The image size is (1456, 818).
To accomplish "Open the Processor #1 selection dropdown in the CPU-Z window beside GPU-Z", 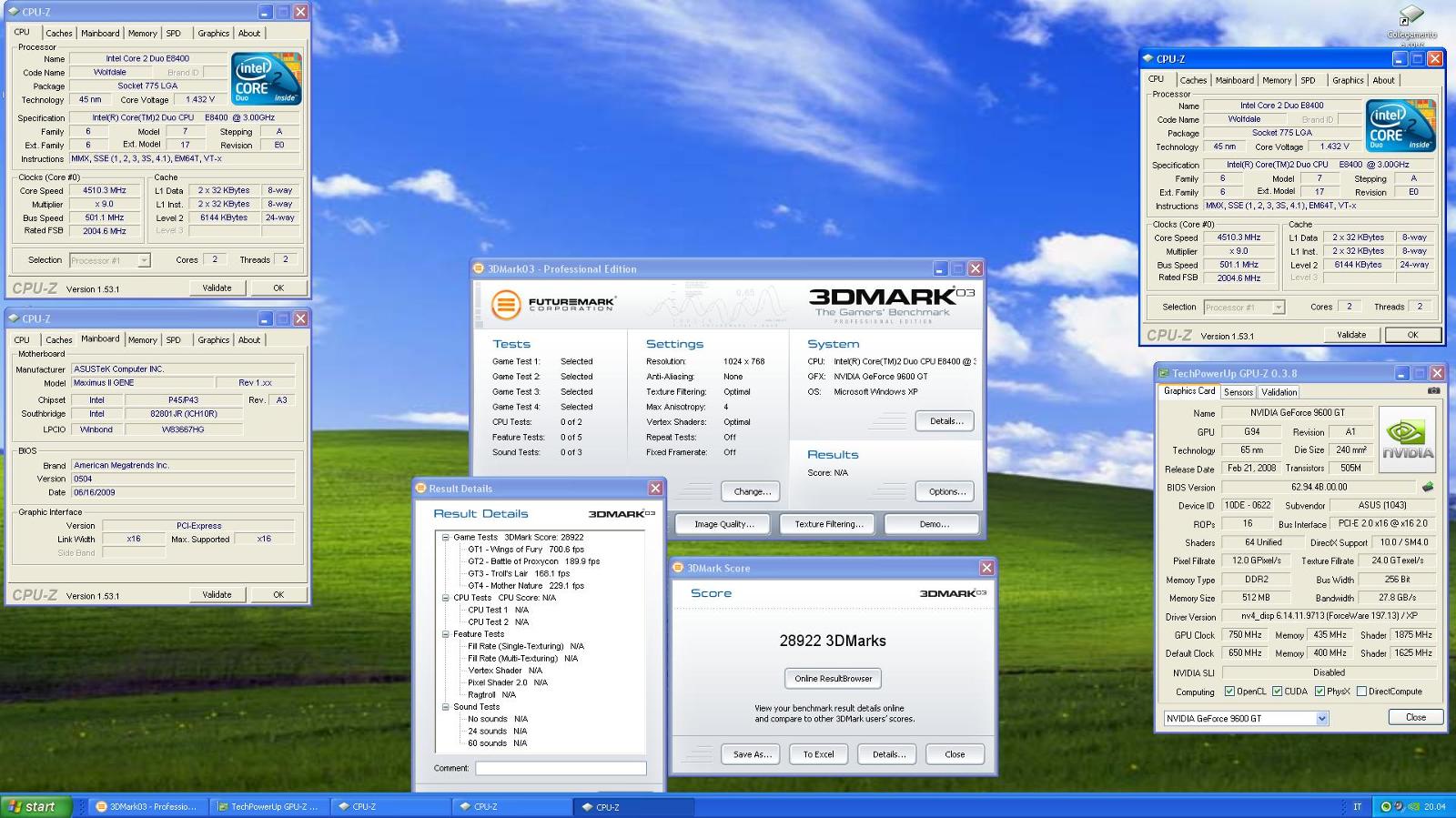I will 1278,308.
